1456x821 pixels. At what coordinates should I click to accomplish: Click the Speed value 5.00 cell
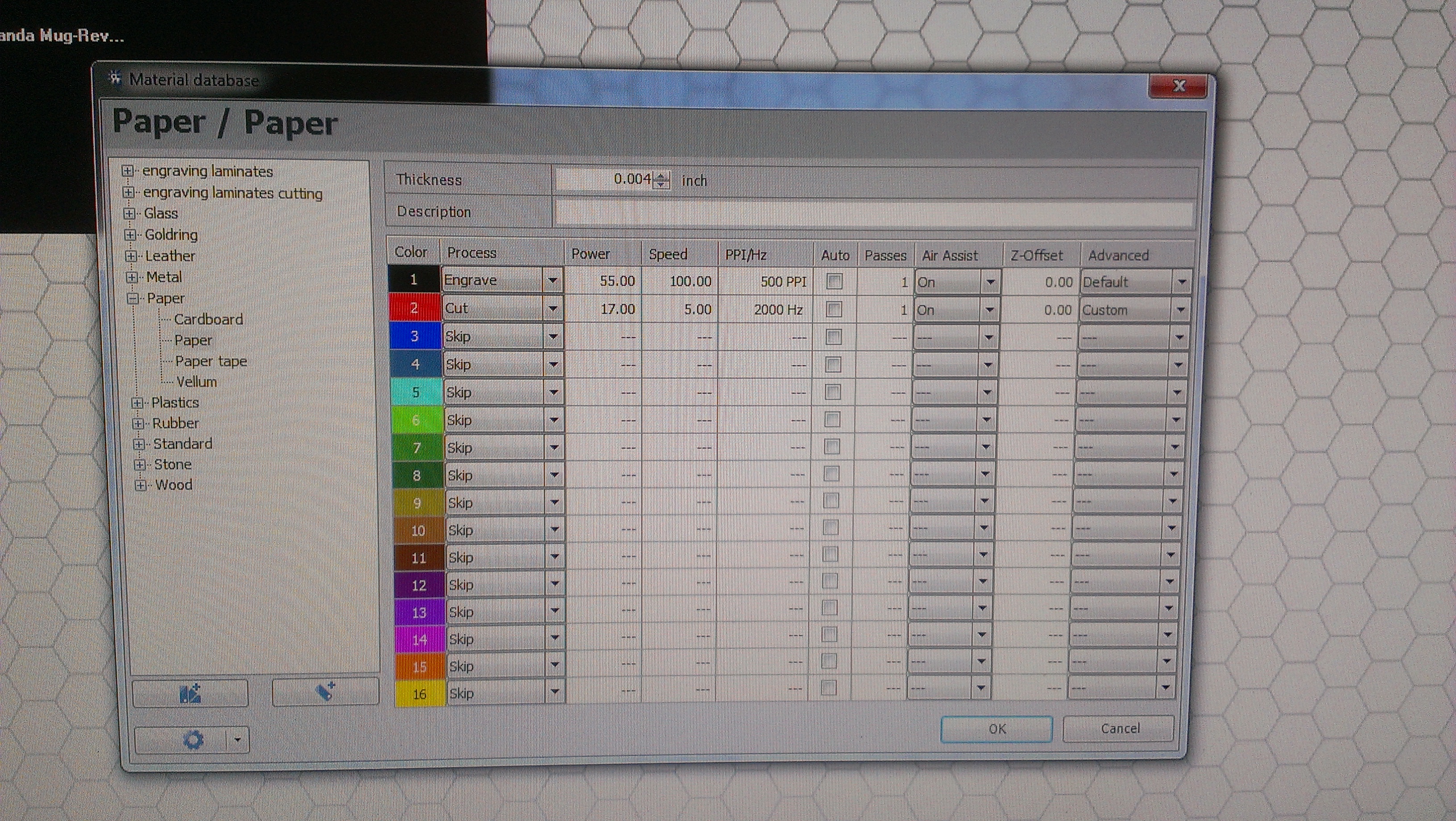[680, 309]
